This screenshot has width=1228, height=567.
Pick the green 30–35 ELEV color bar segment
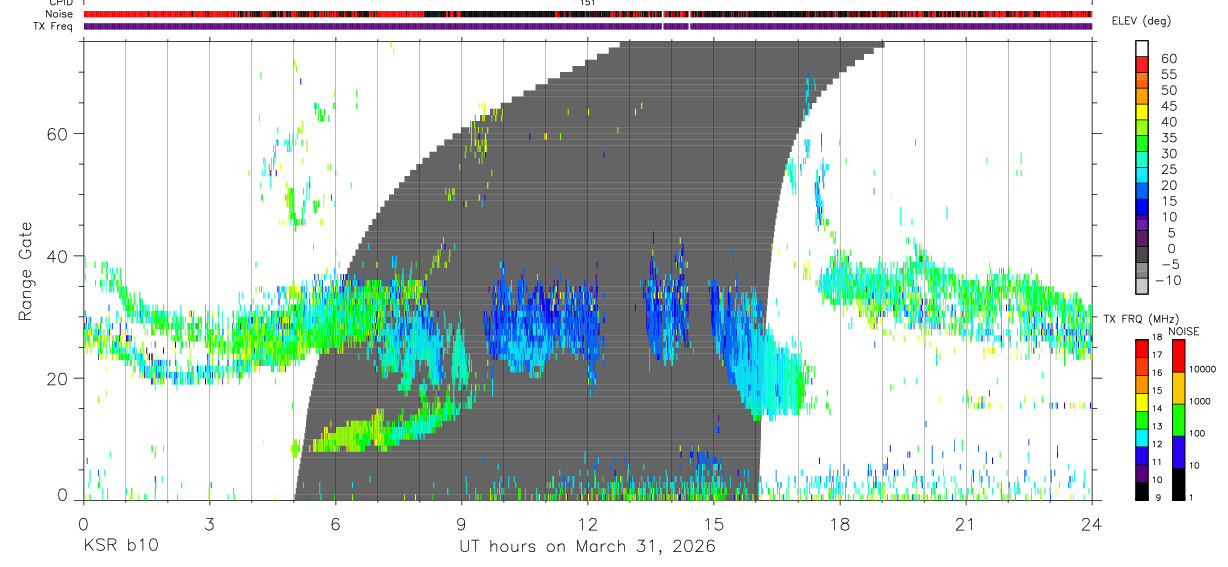[1142, 145]
